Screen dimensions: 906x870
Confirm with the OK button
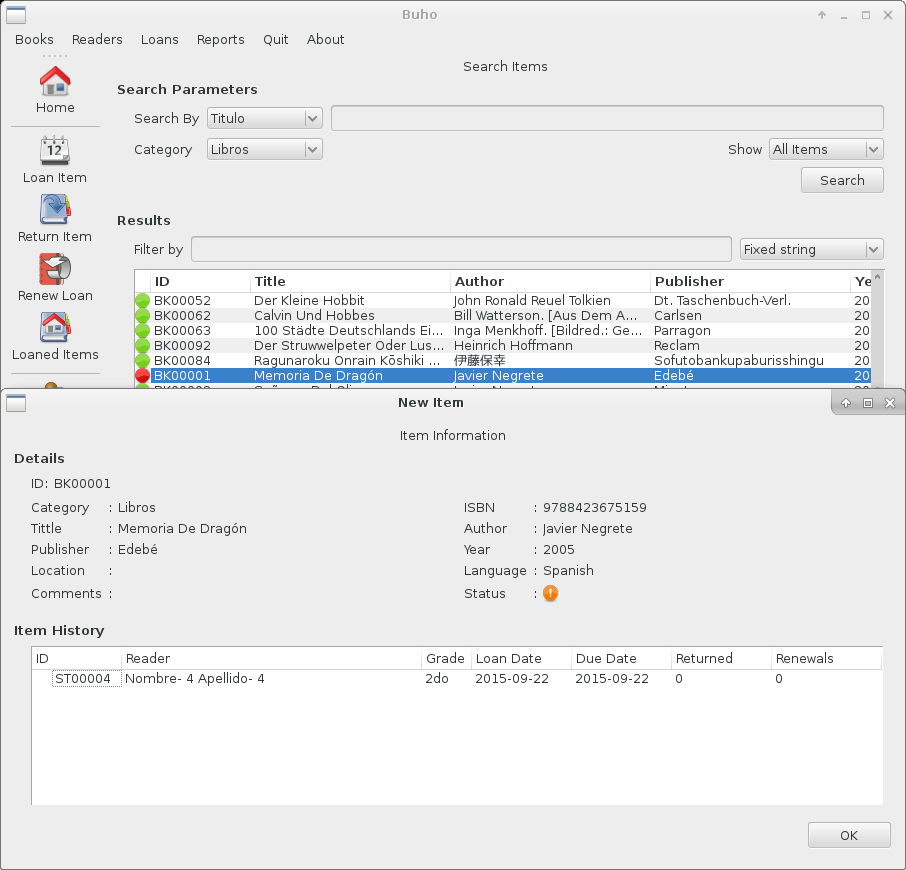click(x=849, y=835)
